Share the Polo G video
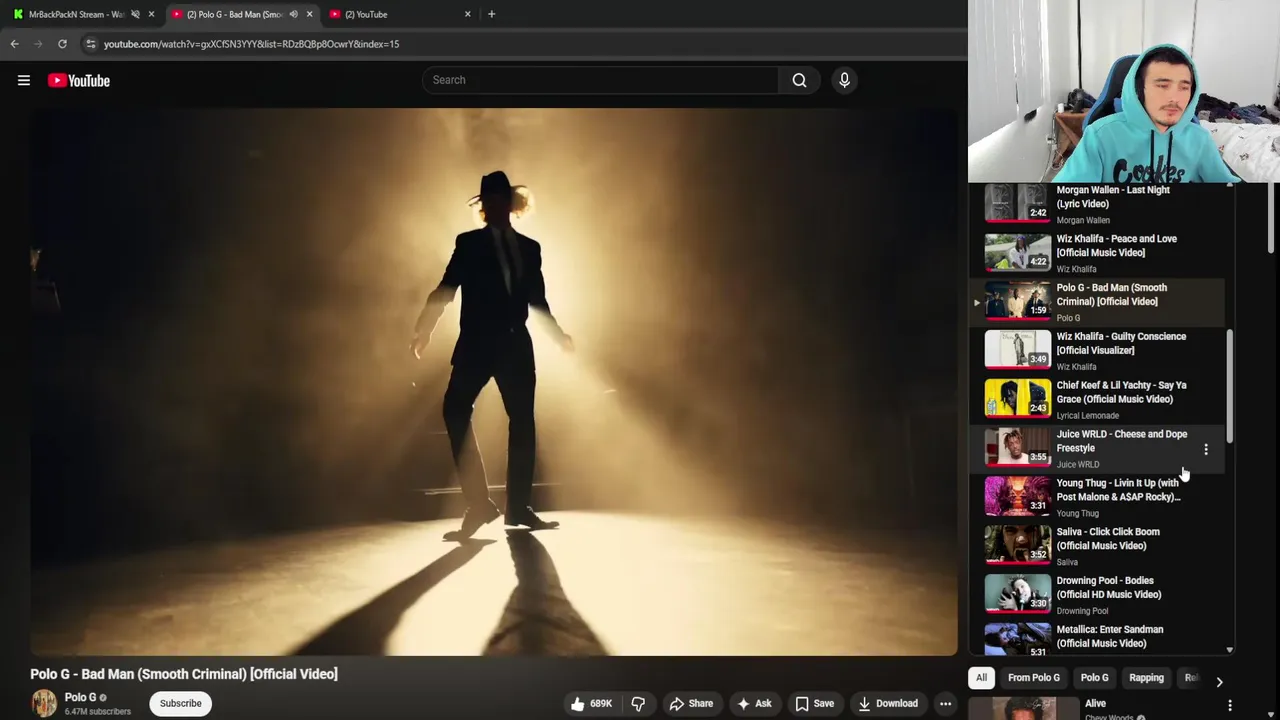The width and height of the screenshot is (1280, 720). pos(691,703)
